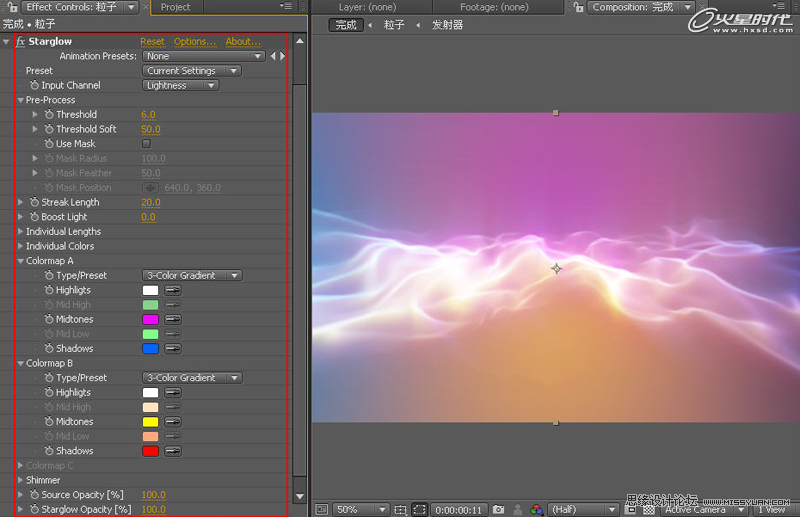Screen dimensions: 800x517
Task: Open the About link for Starglow
Action: [x=243, y=42]
